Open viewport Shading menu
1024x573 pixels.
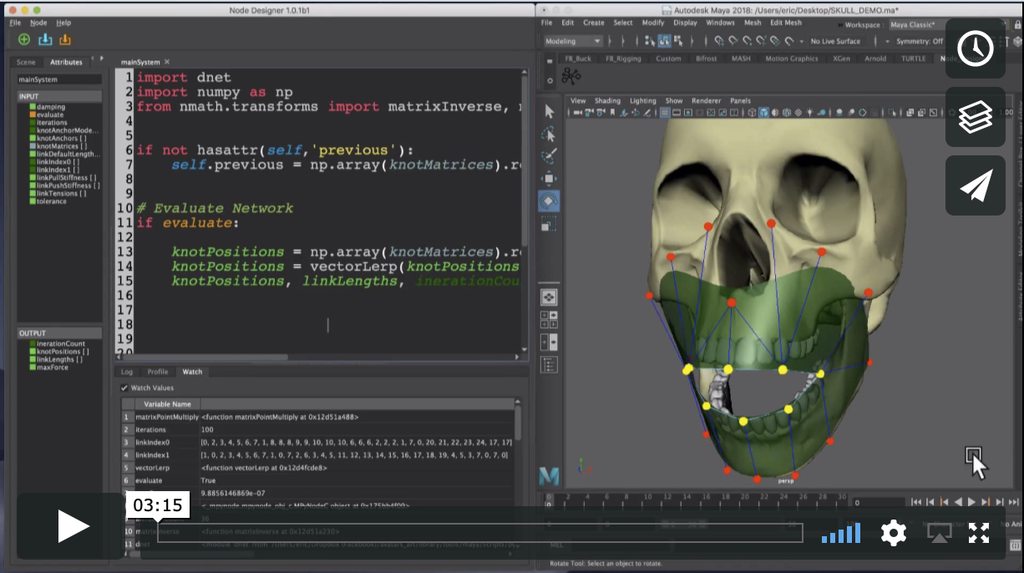pyautogui.click(x=607, y=101)
